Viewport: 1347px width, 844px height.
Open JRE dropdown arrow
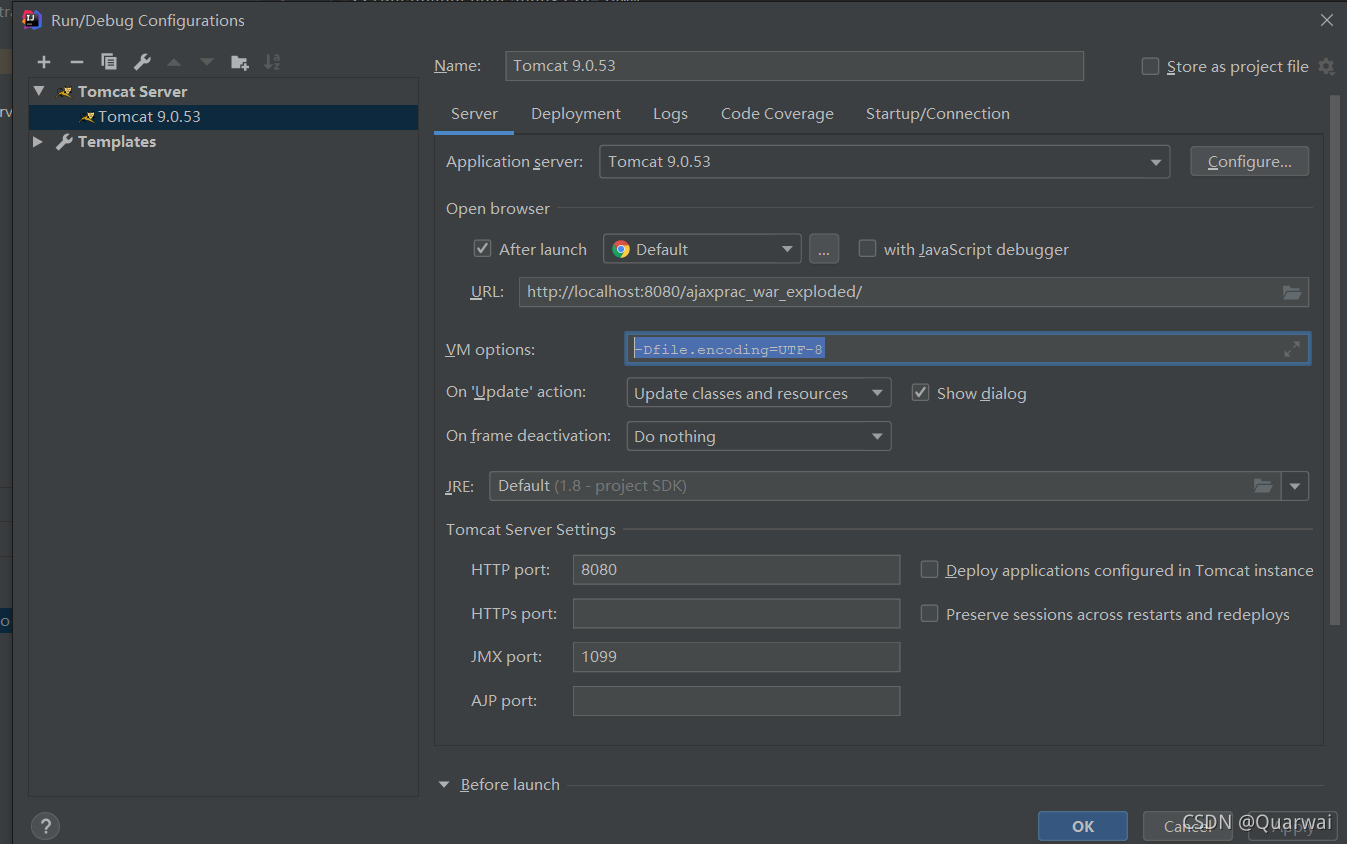(1296, 486)
